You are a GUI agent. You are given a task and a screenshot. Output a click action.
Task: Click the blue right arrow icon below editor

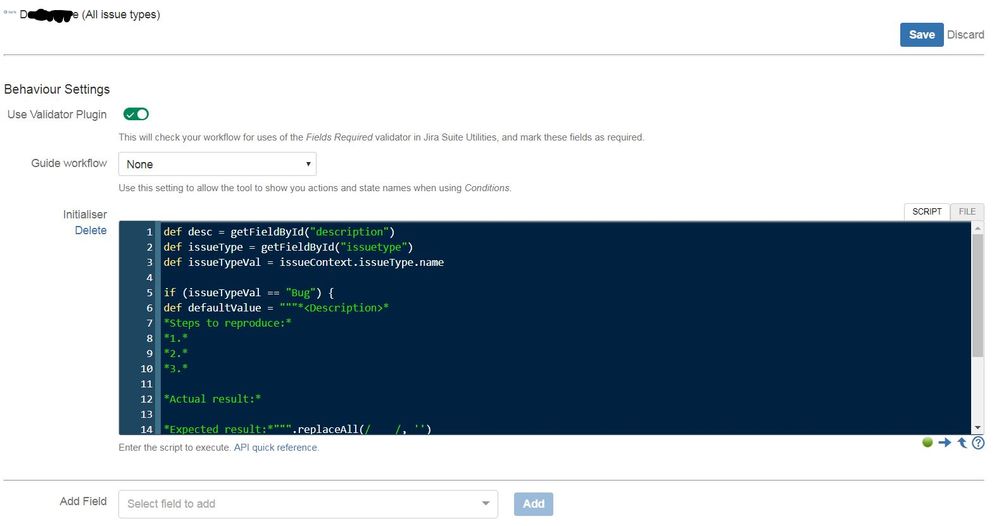point(944,442)
